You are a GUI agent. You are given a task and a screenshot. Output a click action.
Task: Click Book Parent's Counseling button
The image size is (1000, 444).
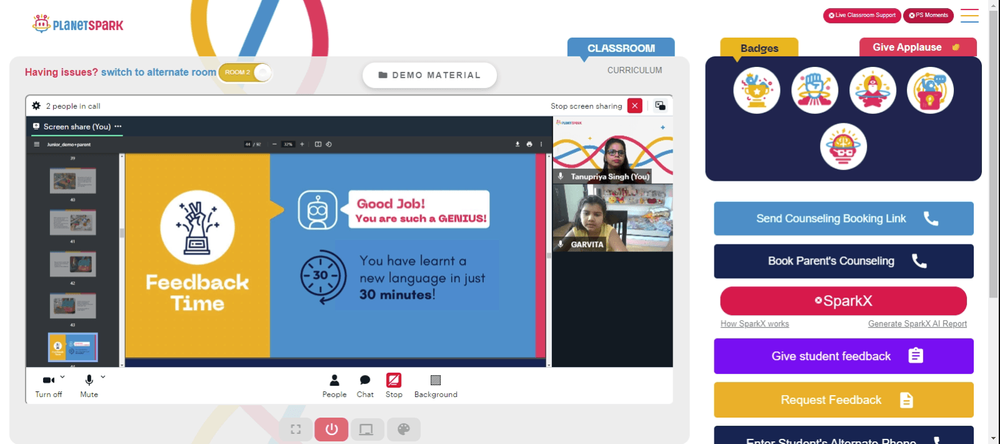coord(844,261)
